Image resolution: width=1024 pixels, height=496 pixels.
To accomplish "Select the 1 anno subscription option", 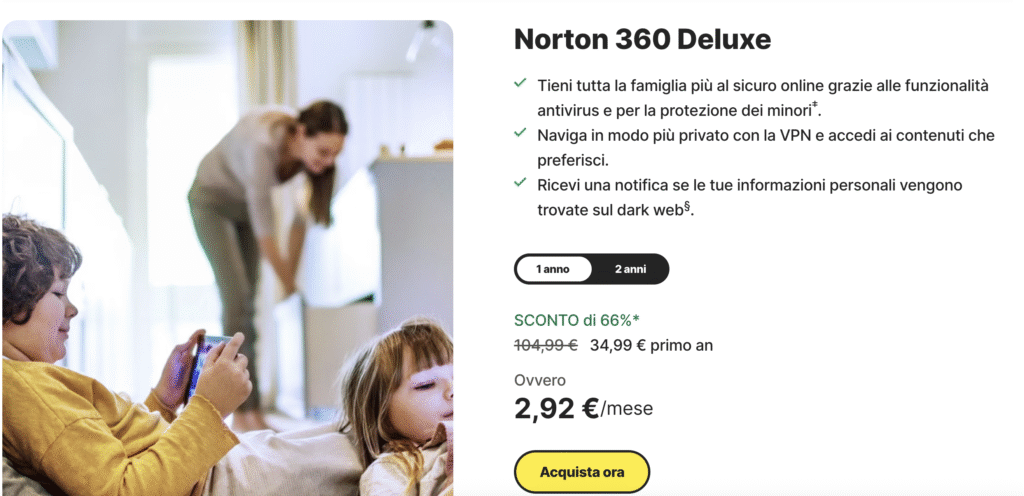I will click(553, 269).
